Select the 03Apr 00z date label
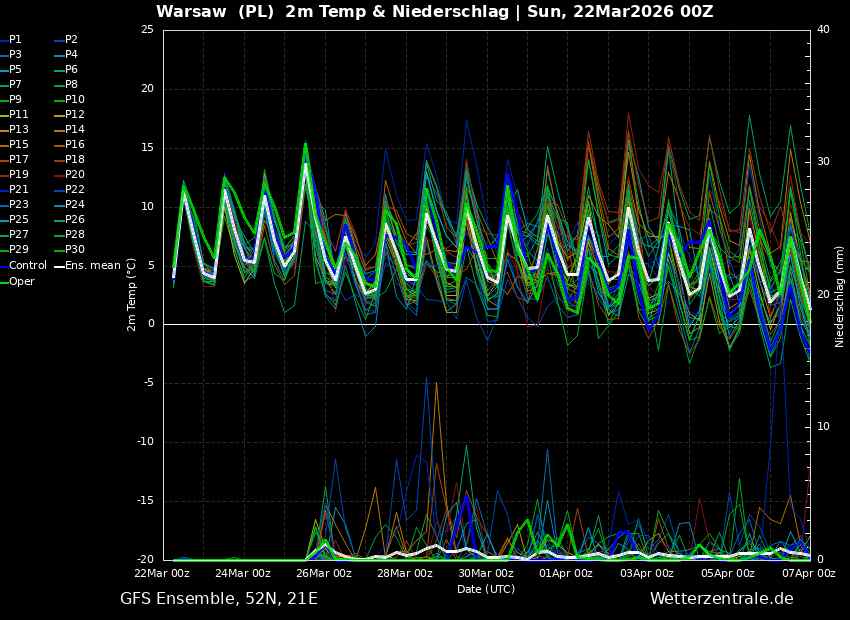 click(648, 573)
